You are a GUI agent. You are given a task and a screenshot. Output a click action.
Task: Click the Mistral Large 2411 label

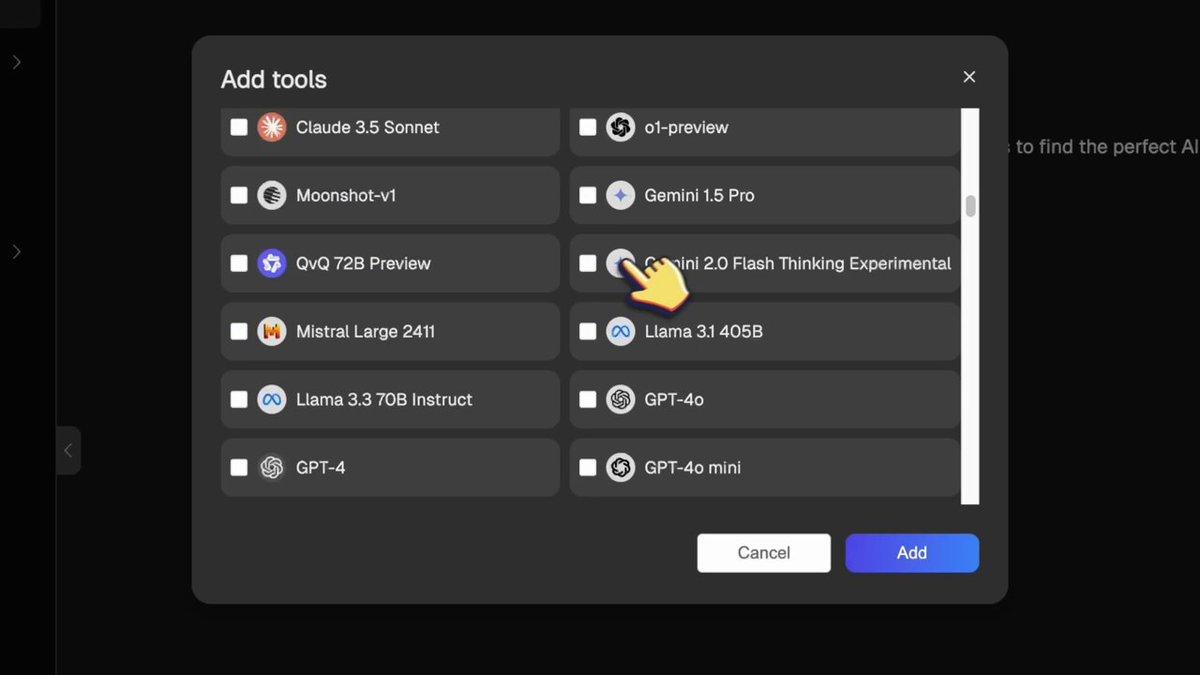365,331
